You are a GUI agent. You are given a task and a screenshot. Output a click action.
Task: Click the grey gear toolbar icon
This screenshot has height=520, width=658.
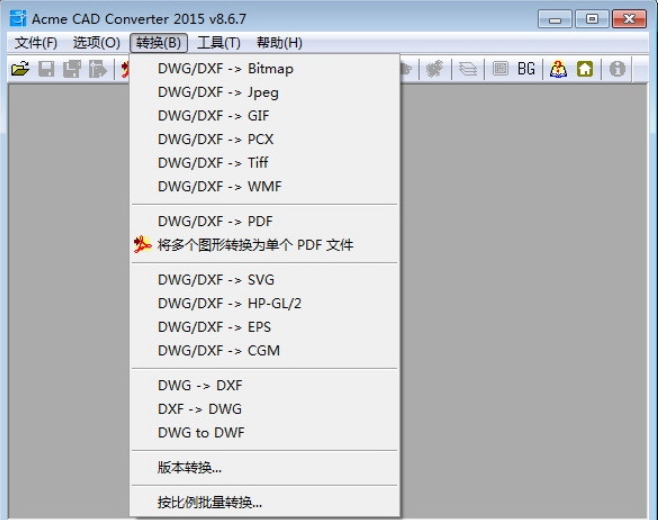pyautogui.click(x=434, y=69)
